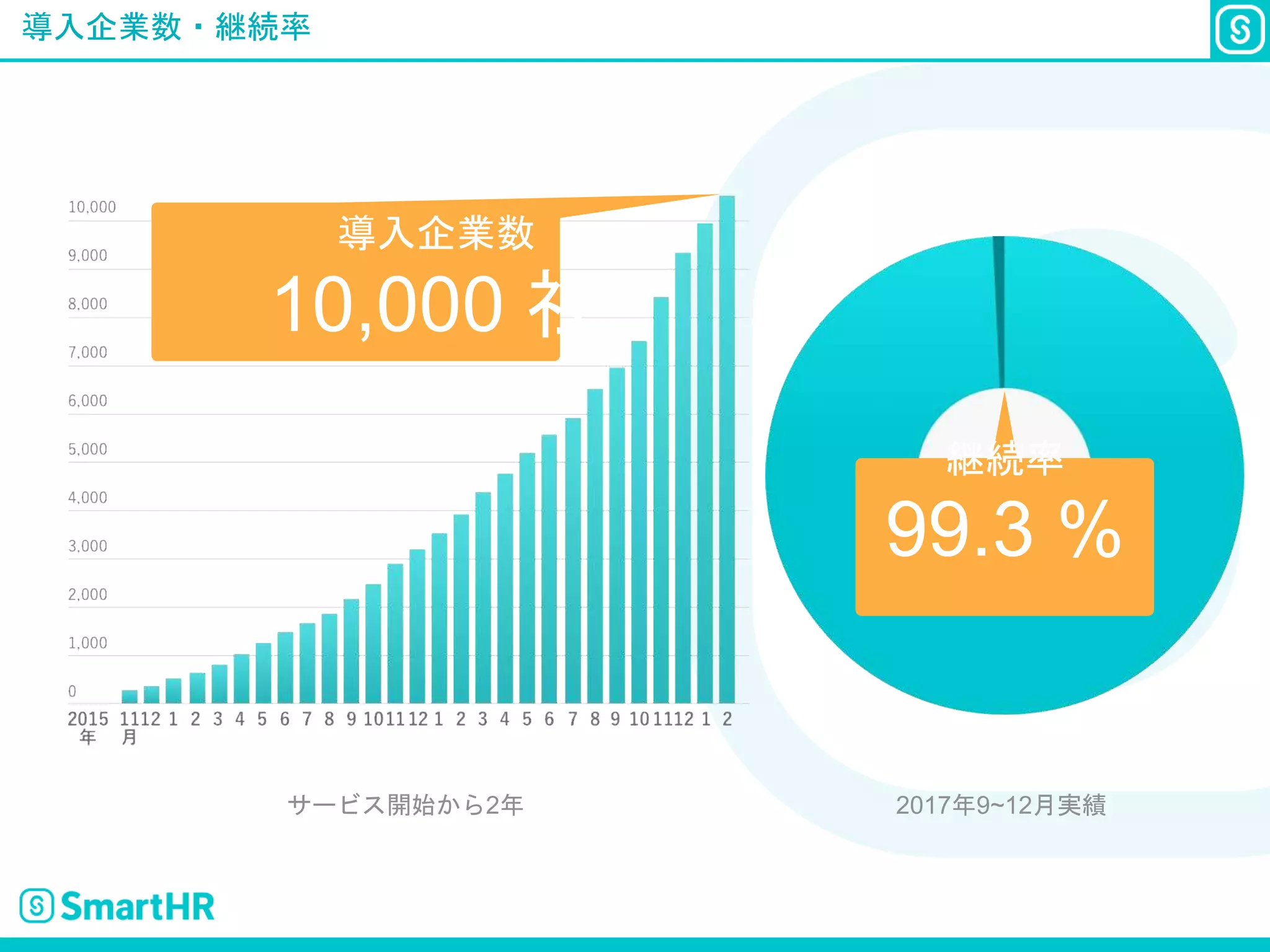Click the 0 y-axis label
Viewport: 1270px width, 952px height.
(72, 691)
